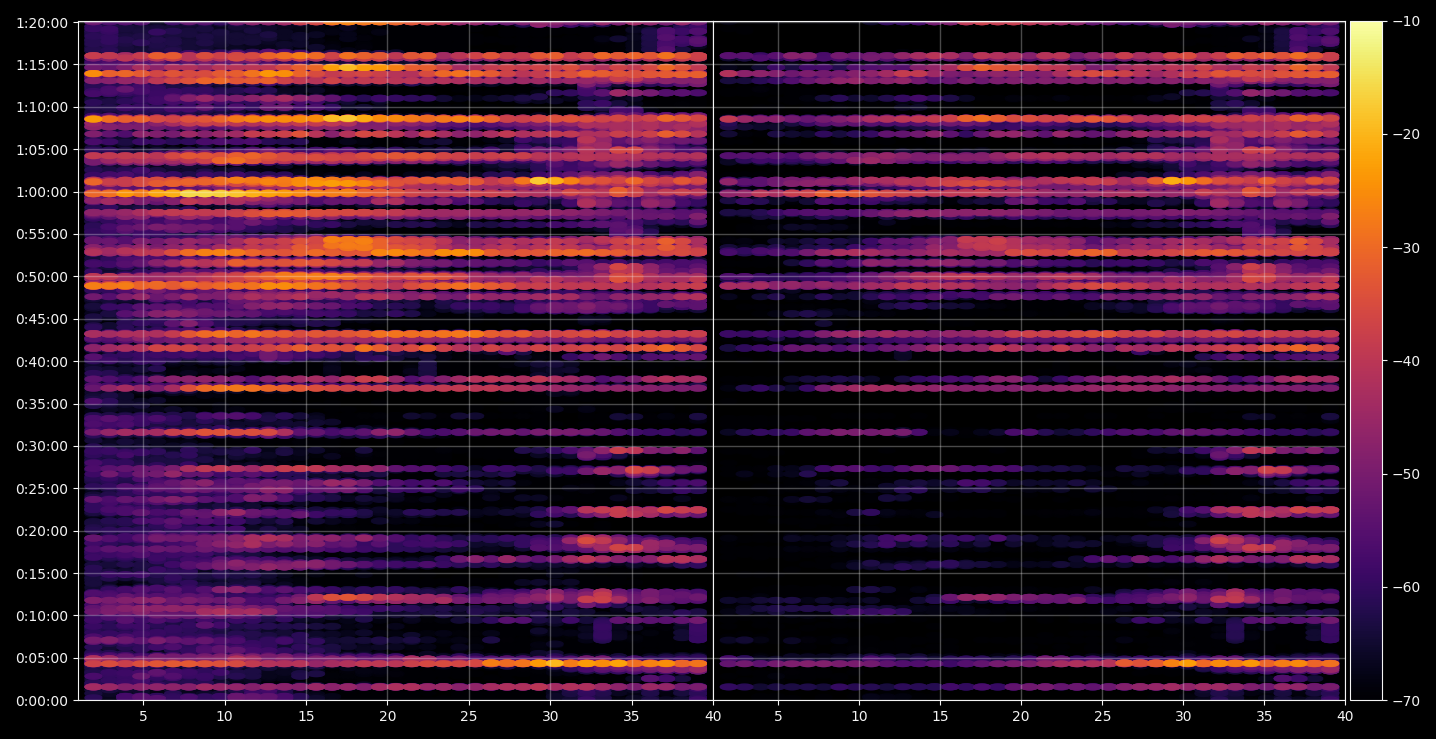Select the 0:40:00 time axis label

tap(42, 361)
